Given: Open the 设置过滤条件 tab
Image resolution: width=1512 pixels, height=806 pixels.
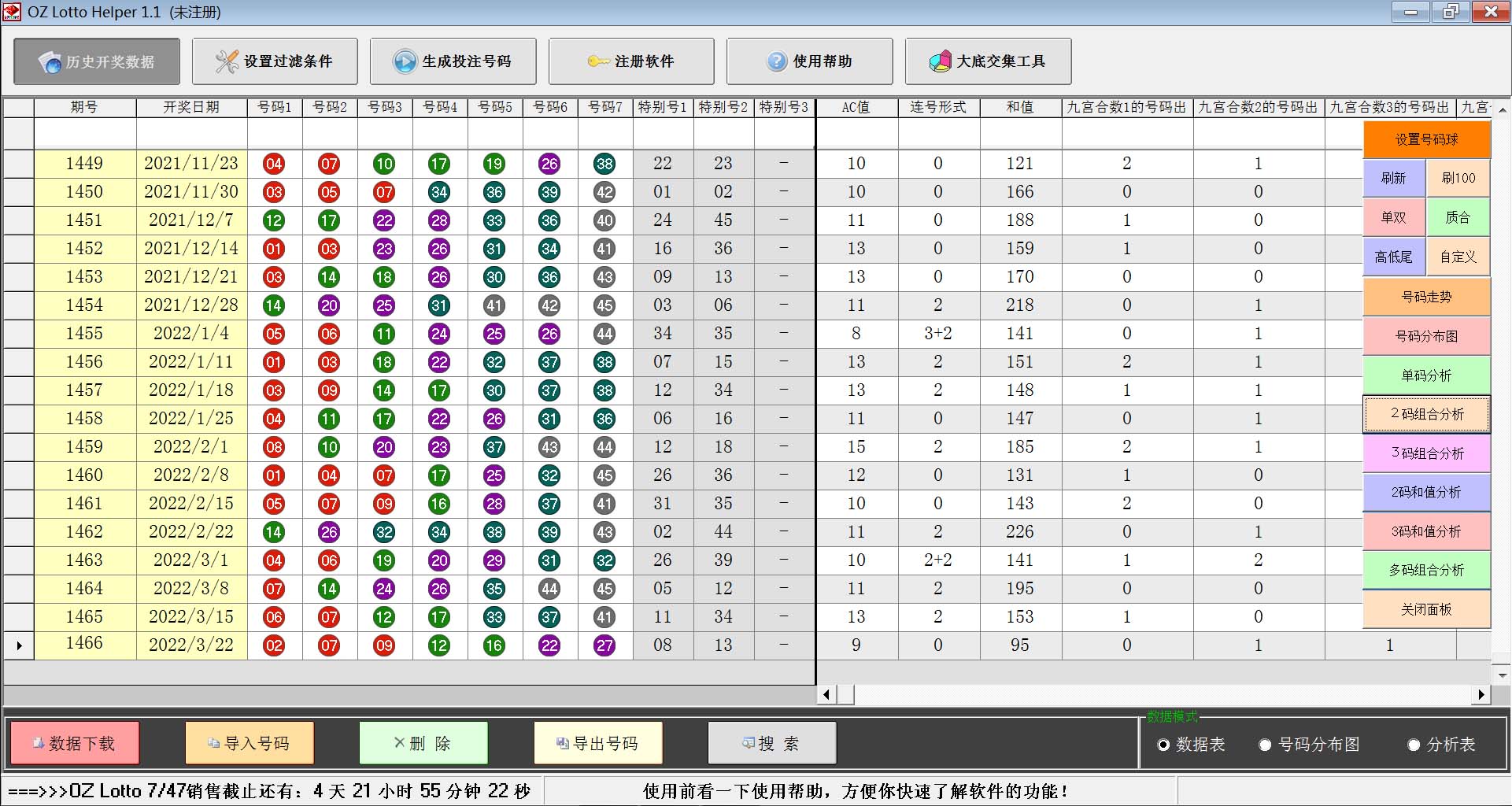Looking at the screenshot, I should click(275, 61).
